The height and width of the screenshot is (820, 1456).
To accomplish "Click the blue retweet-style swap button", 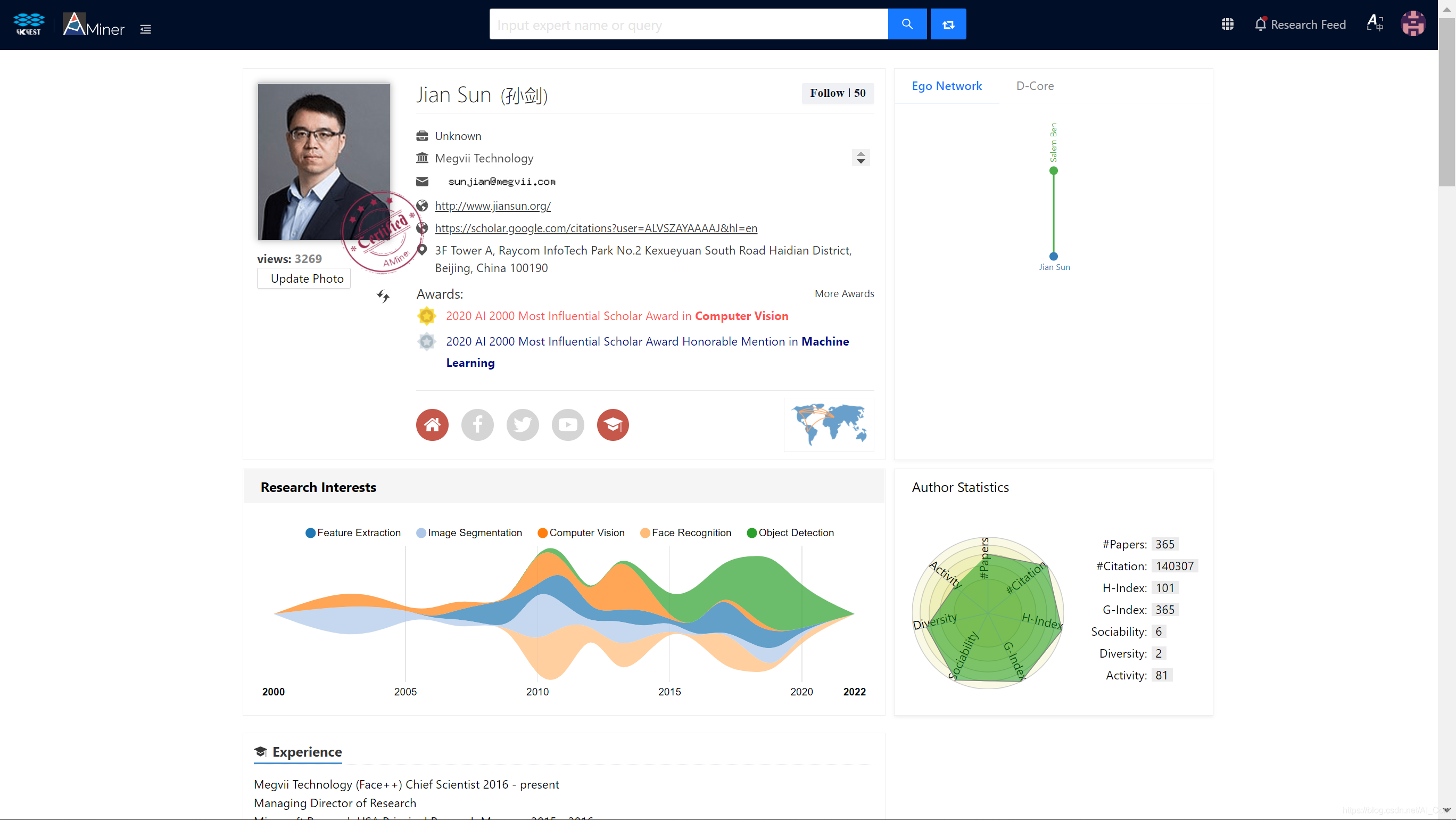I will point(948,24).
